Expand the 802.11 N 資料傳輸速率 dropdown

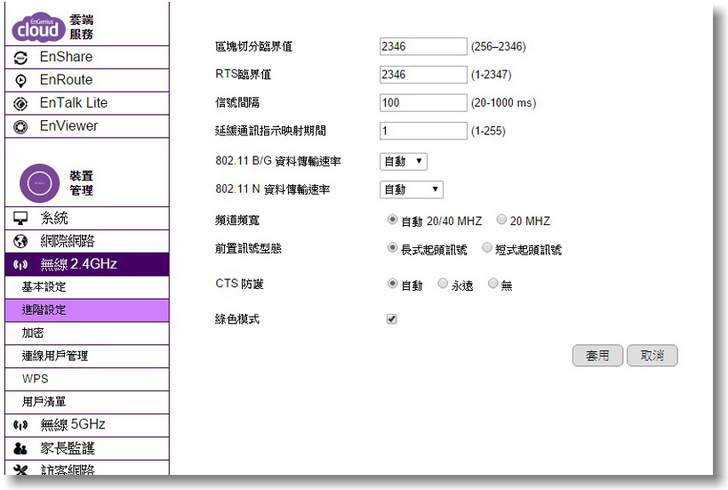pyautogui.click(x=411, y=189)
